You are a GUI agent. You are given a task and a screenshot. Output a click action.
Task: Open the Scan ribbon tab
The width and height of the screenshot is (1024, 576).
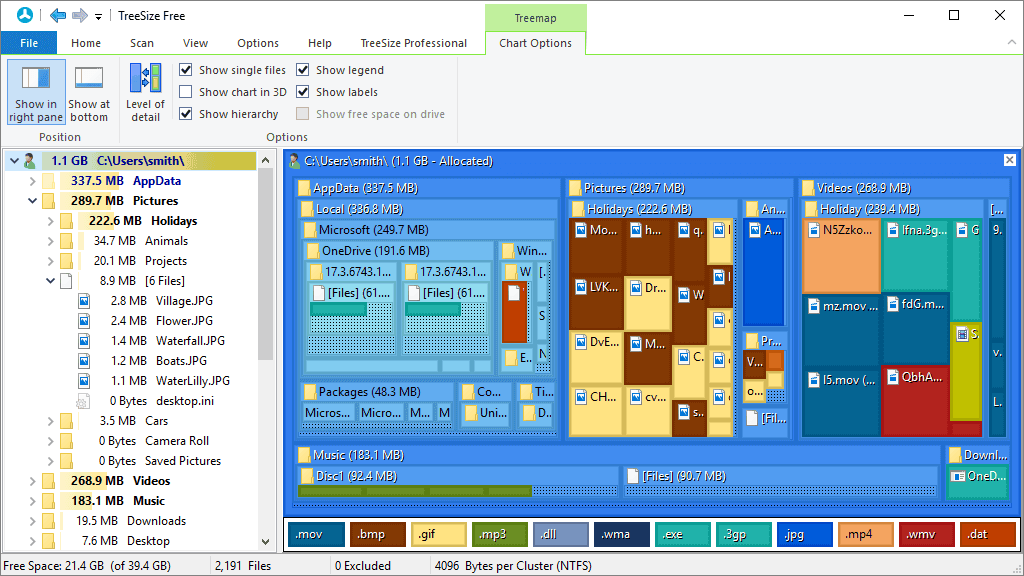[142, 43]
